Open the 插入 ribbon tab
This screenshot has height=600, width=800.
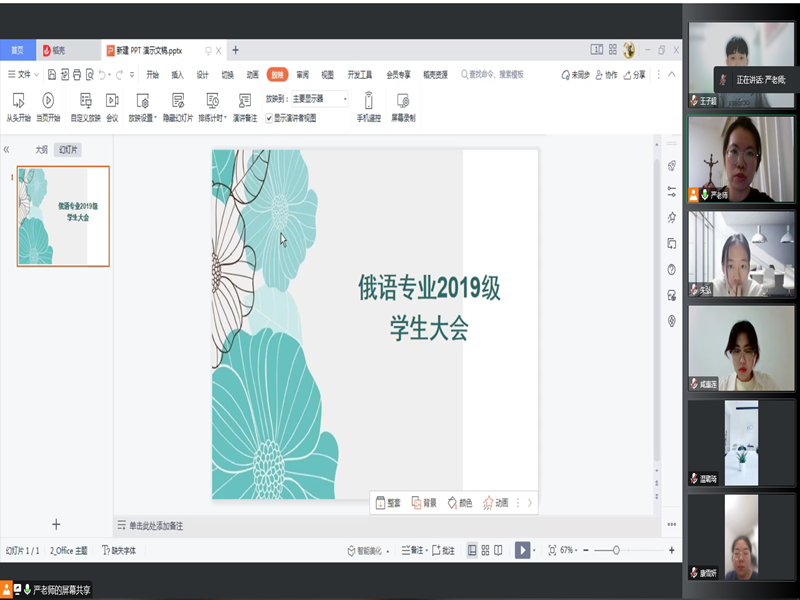(x=177, y=74)
